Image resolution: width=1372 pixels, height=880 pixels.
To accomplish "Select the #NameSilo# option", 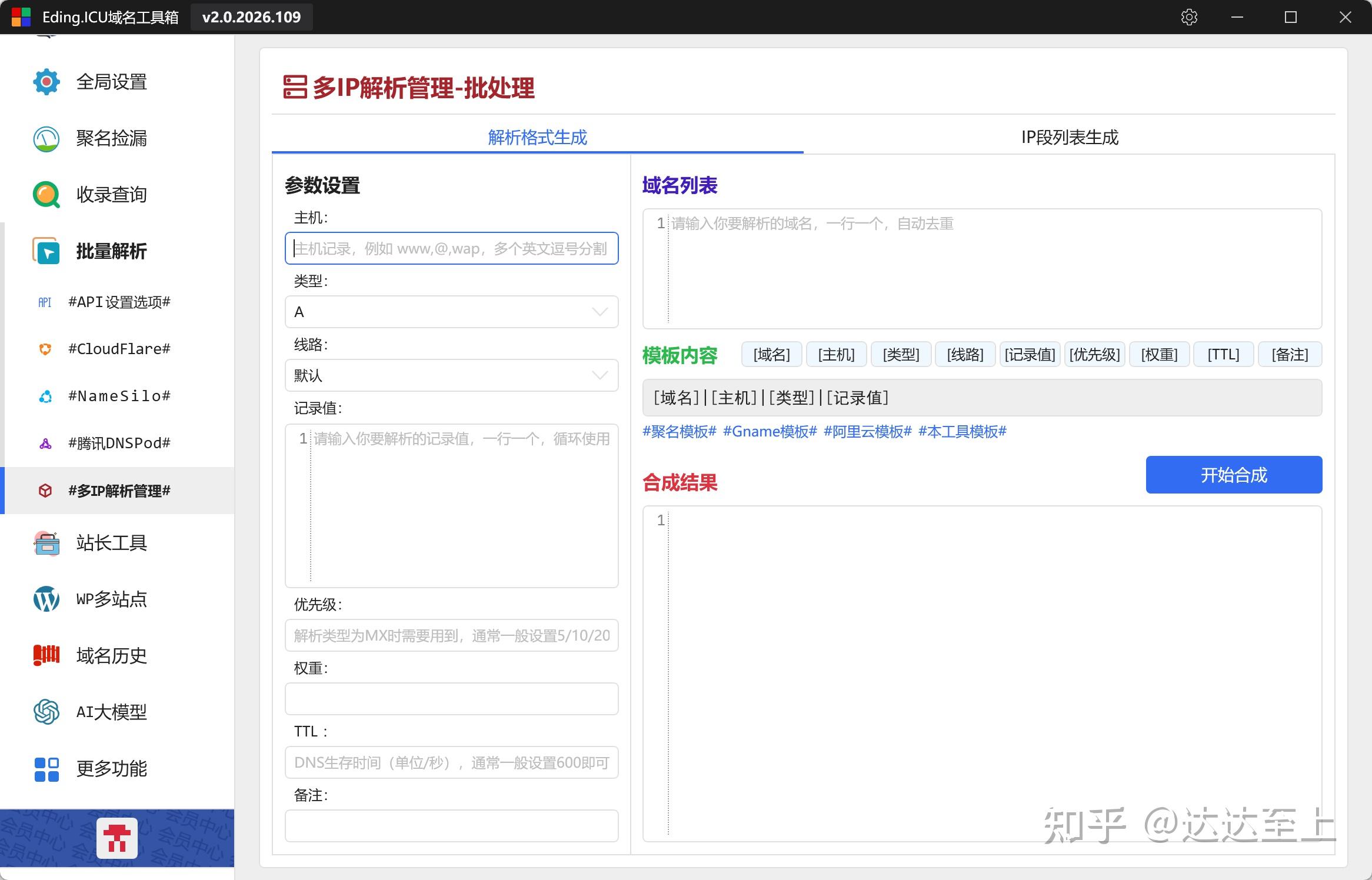I will 118,395.
